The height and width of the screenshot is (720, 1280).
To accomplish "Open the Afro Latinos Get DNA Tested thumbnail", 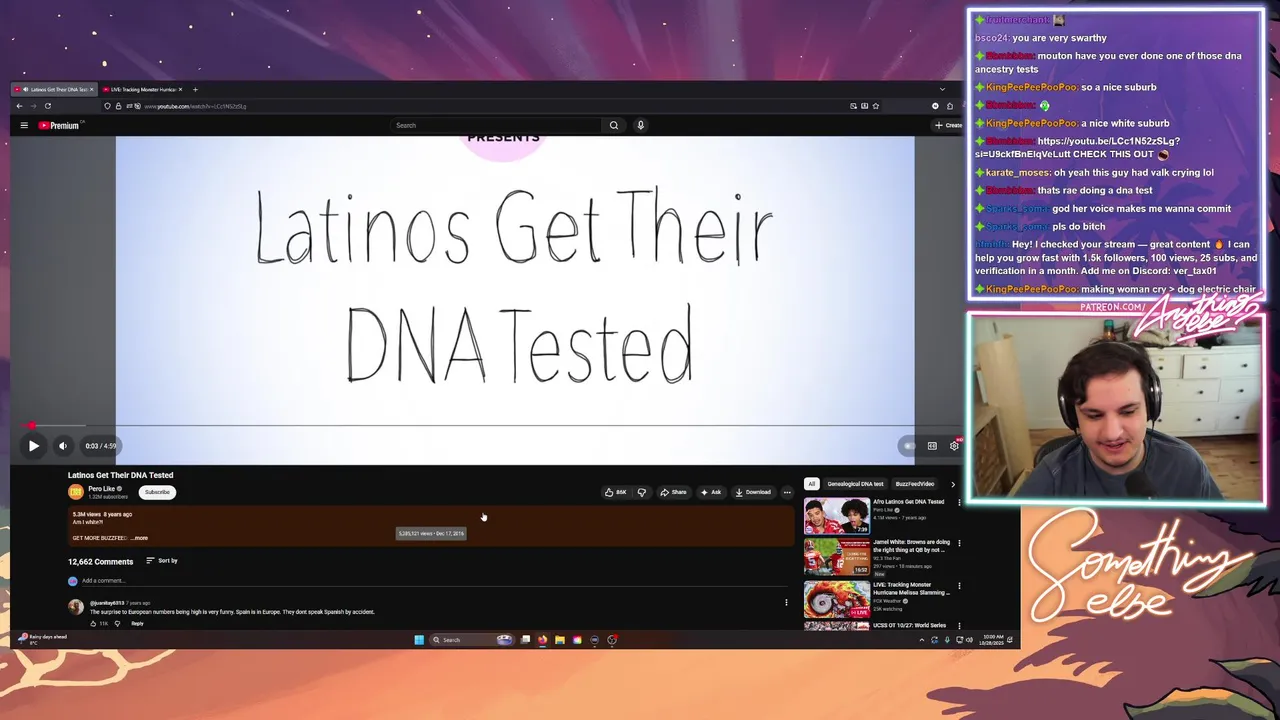I will click(837, 516).
